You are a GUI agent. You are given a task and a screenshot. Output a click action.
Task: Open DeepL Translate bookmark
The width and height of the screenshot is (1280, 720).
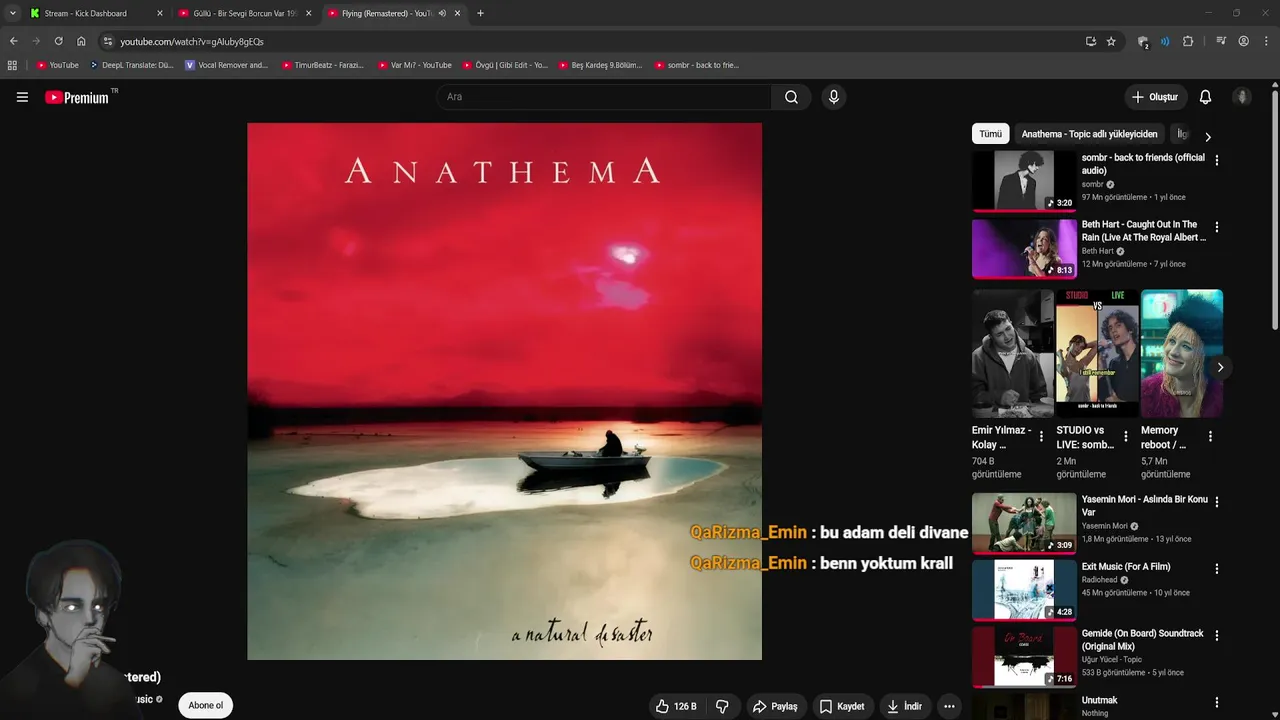[131, 65]
